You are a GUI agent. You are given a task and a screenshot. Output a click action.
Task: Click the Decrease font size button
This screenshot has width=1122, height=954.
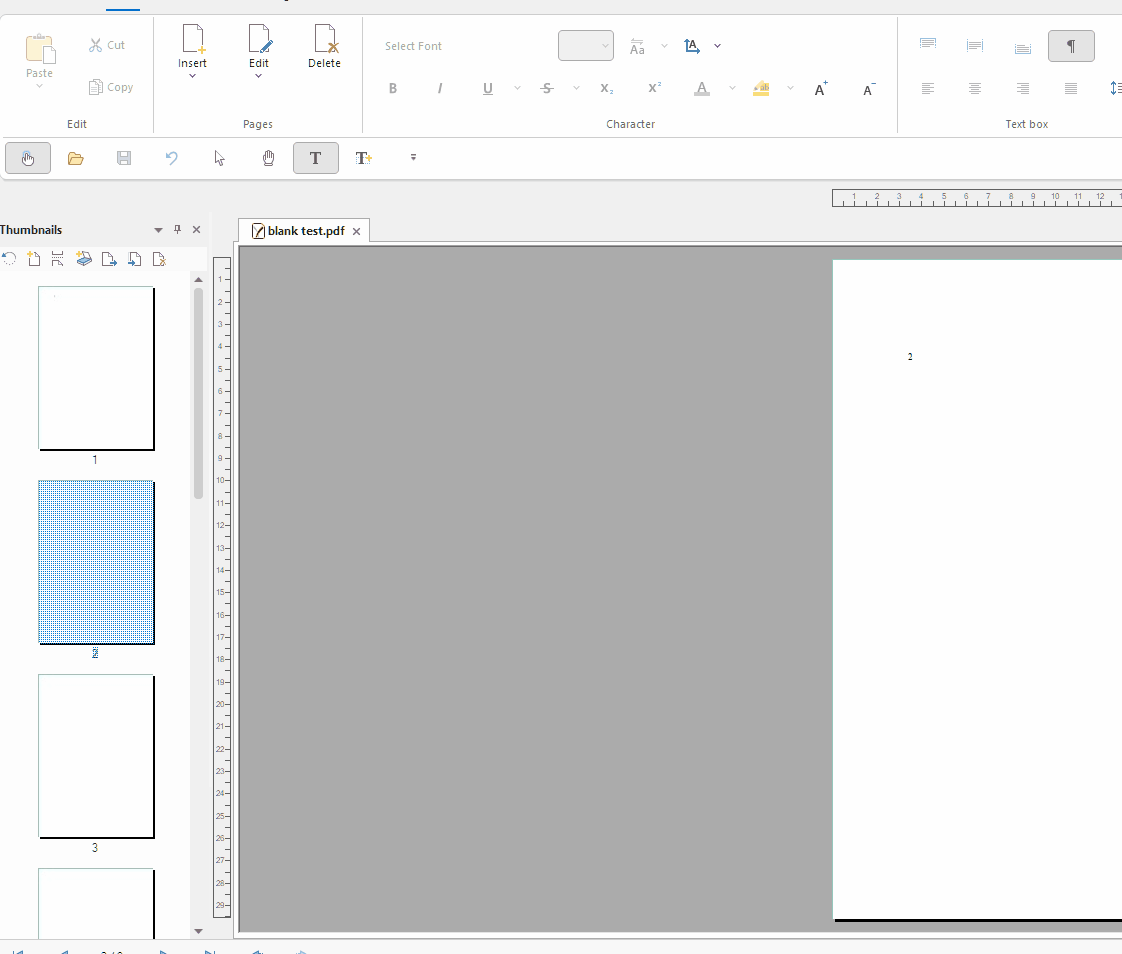point(869,89)
